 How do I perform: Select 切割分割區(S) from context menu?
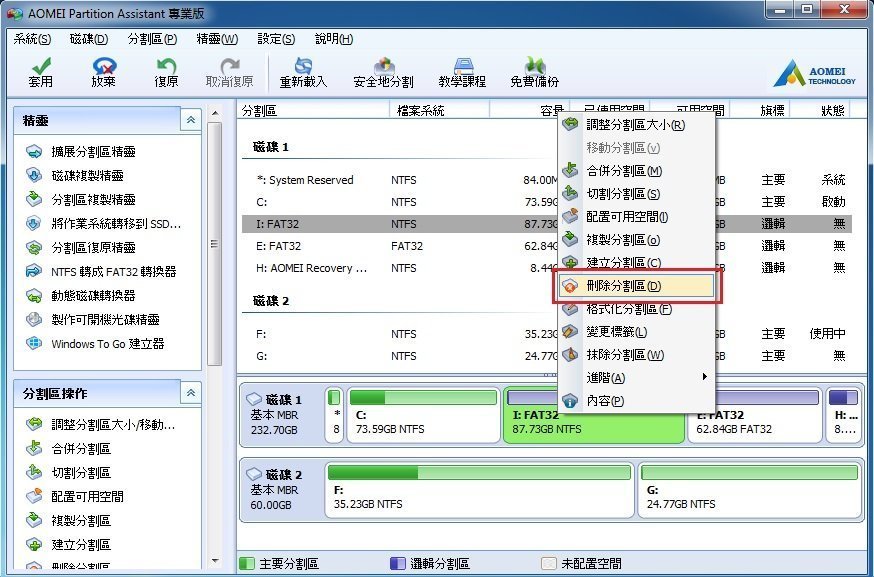pos(636,193)
